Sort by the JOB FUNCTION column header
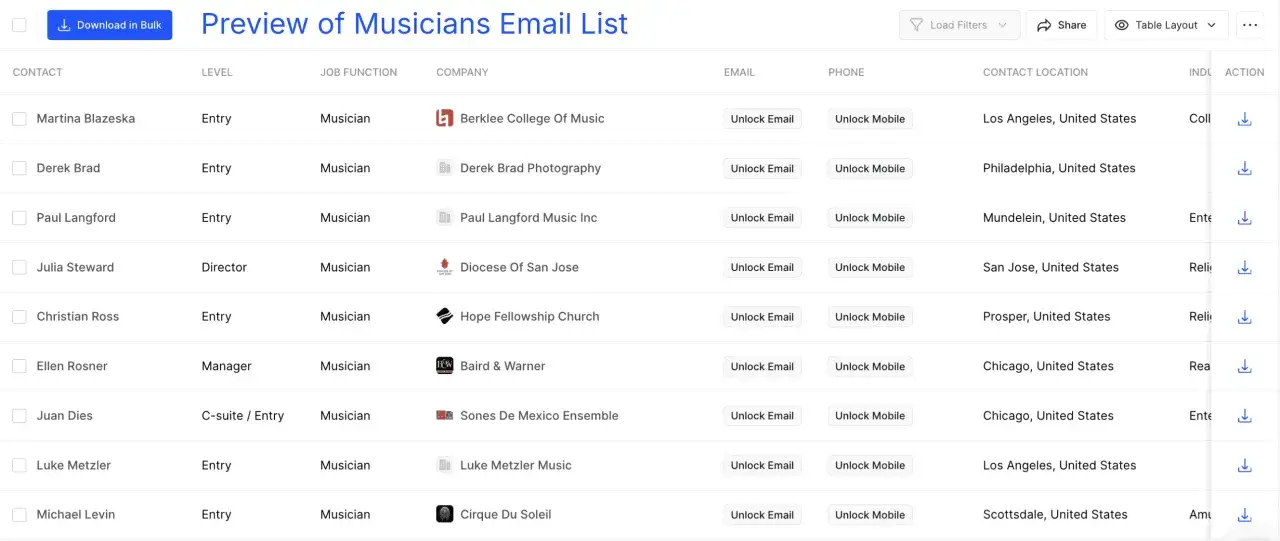1280x541 pixels. click(358, 72)
